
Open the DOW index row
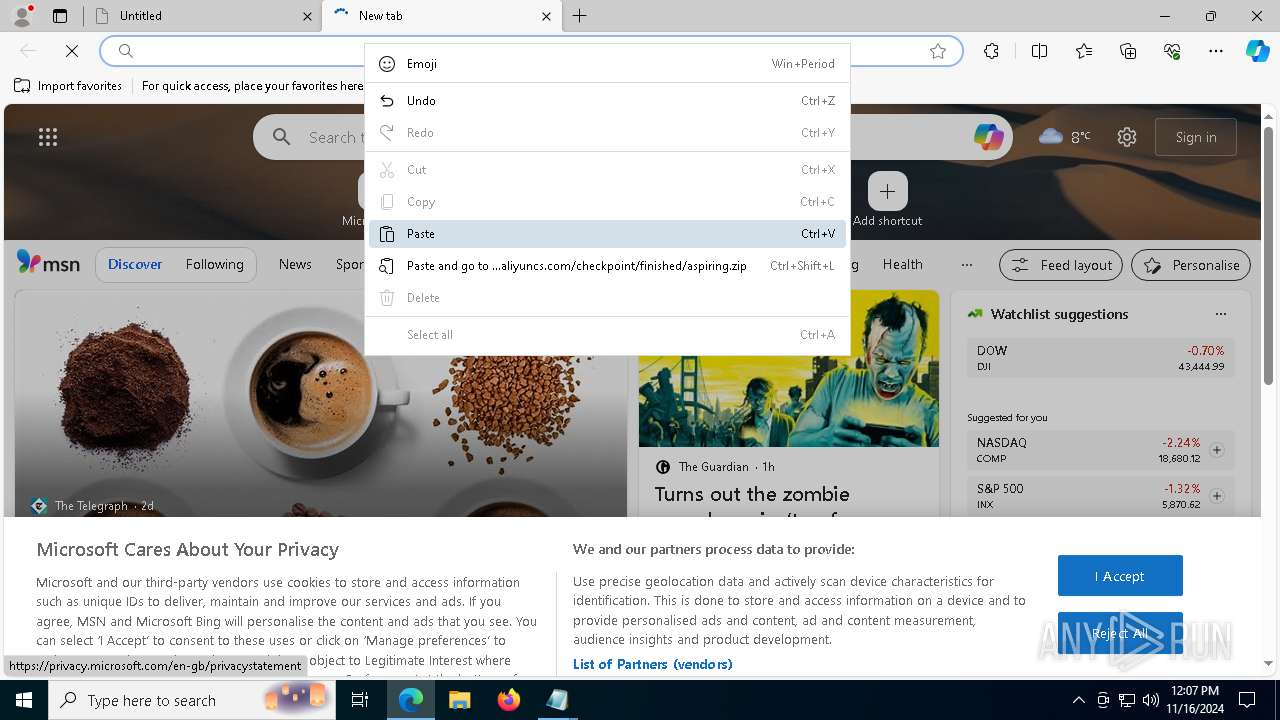(1100, 358)
